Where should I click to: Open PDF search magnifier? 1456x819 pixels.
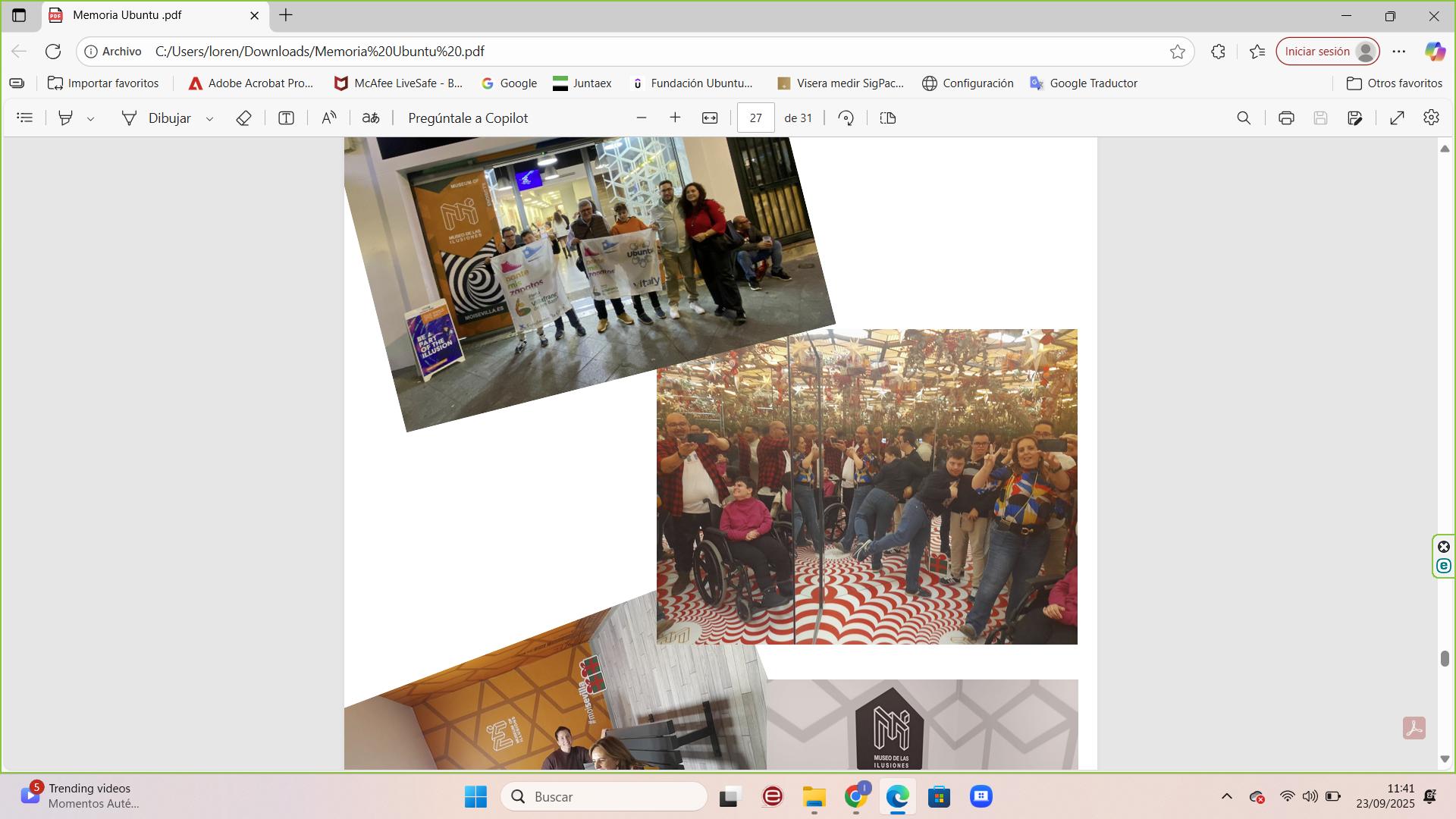(1244, 118)
